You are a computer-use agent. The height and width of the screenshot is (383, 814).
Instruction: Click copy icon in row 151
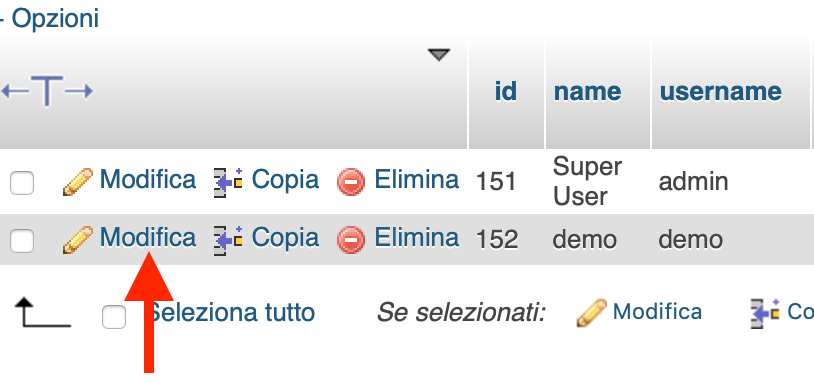(x=228, y=182)
